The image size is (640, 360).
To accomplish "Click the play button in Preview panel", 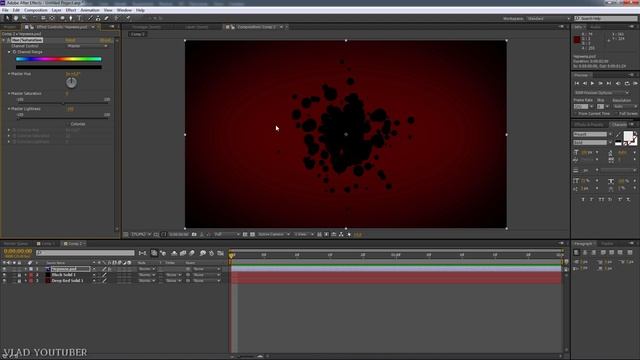I will click(x=593, y=83).
